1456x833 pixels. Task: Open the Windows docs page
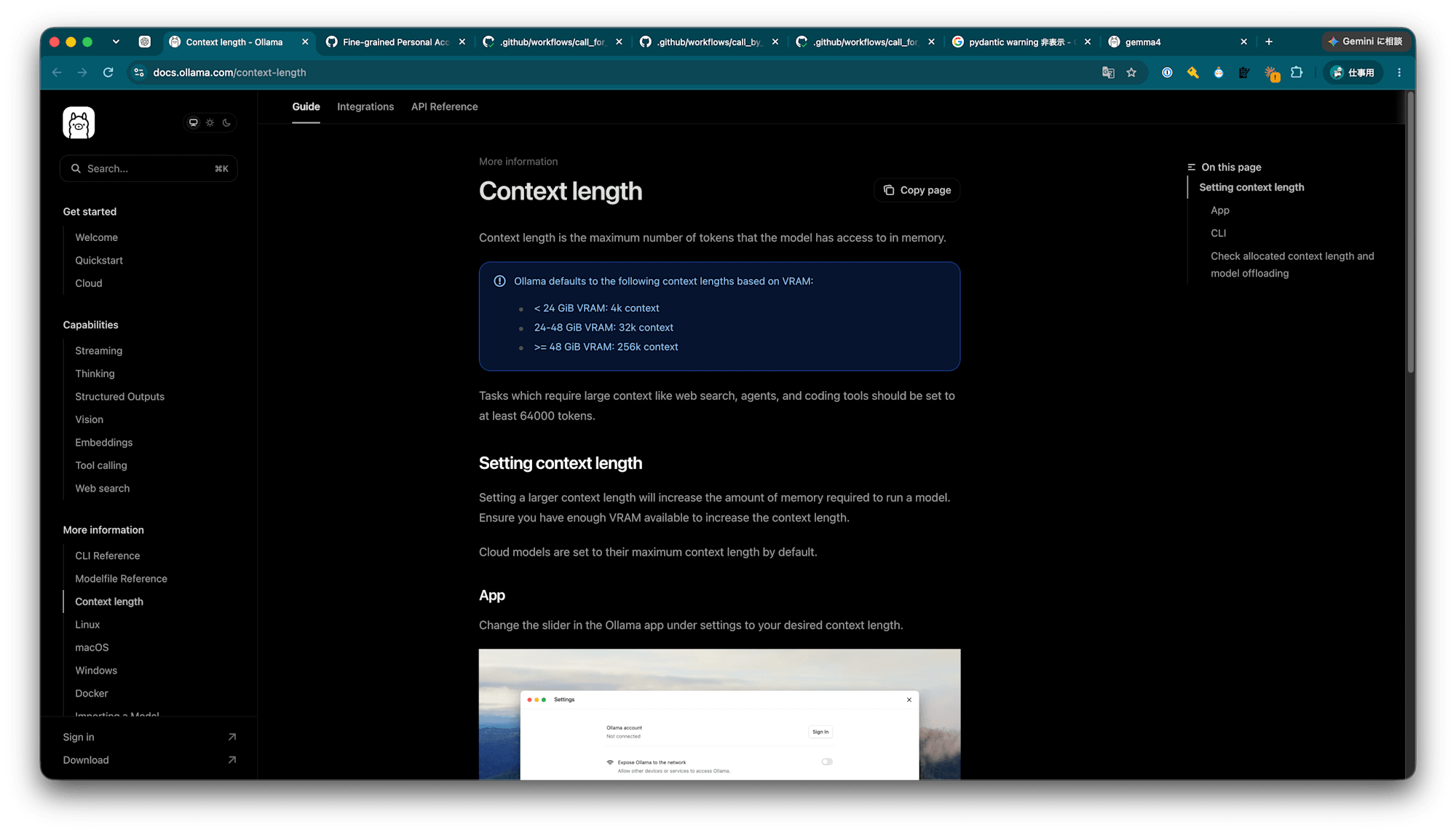[x=96, y=670]
